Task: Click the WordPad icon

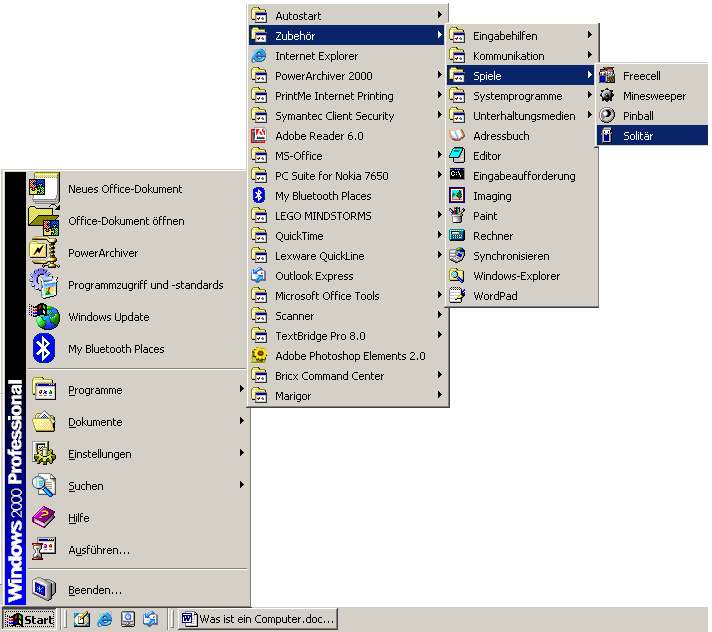Action: point(457,295)
